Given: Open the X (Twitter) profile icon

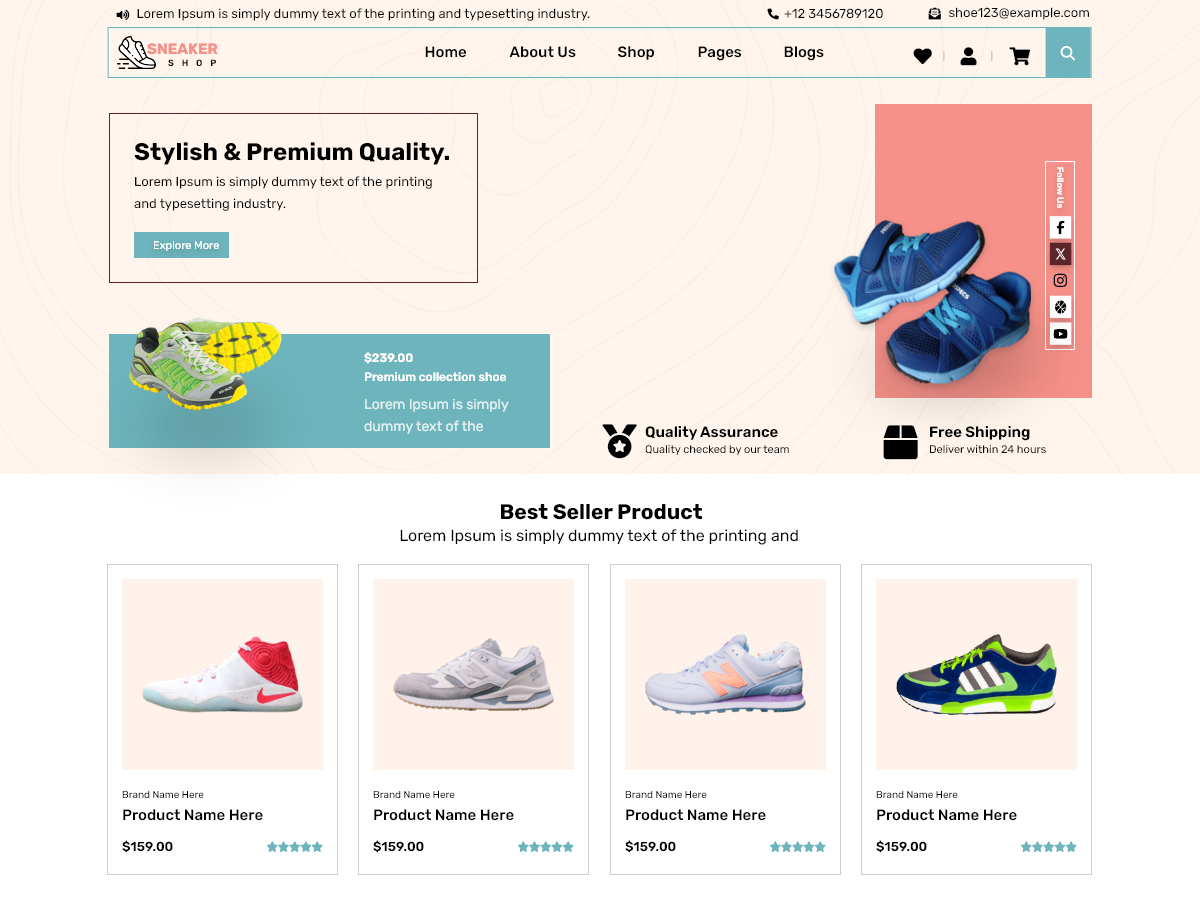Looking at the screenshot, I should (1060, 253).
